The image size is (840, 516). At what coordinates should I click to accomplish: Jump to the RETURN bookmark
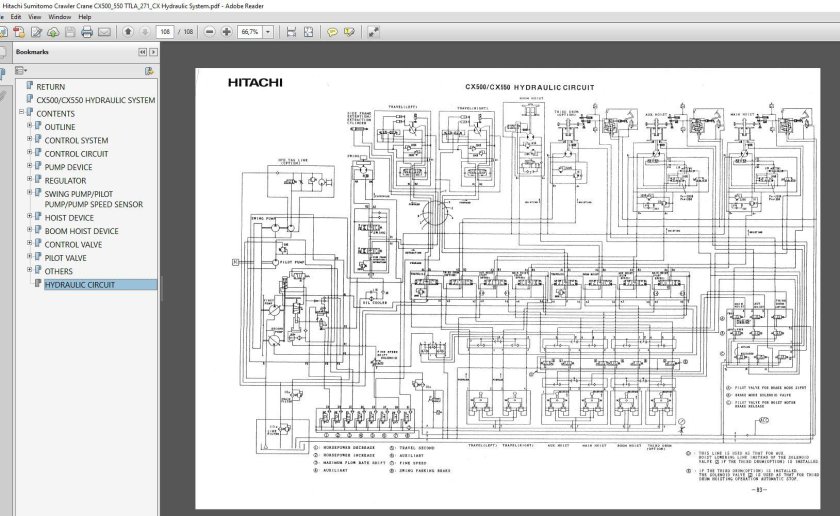(50, 87)
